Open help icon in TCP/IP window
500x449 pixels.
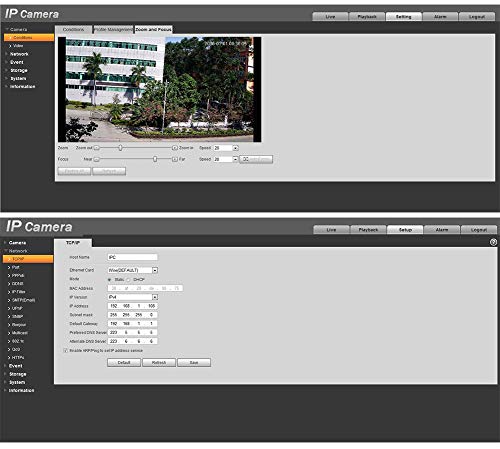(493, 242)
